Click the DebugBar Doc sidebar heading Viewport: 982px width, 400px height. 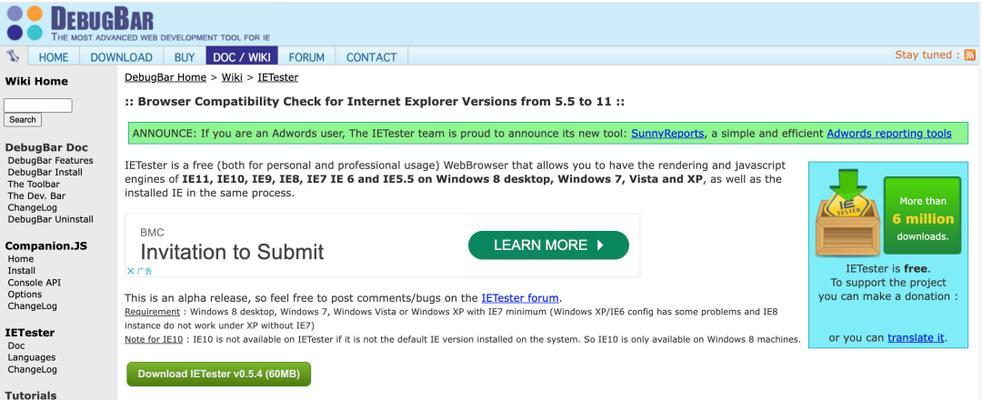pos(46,148)
